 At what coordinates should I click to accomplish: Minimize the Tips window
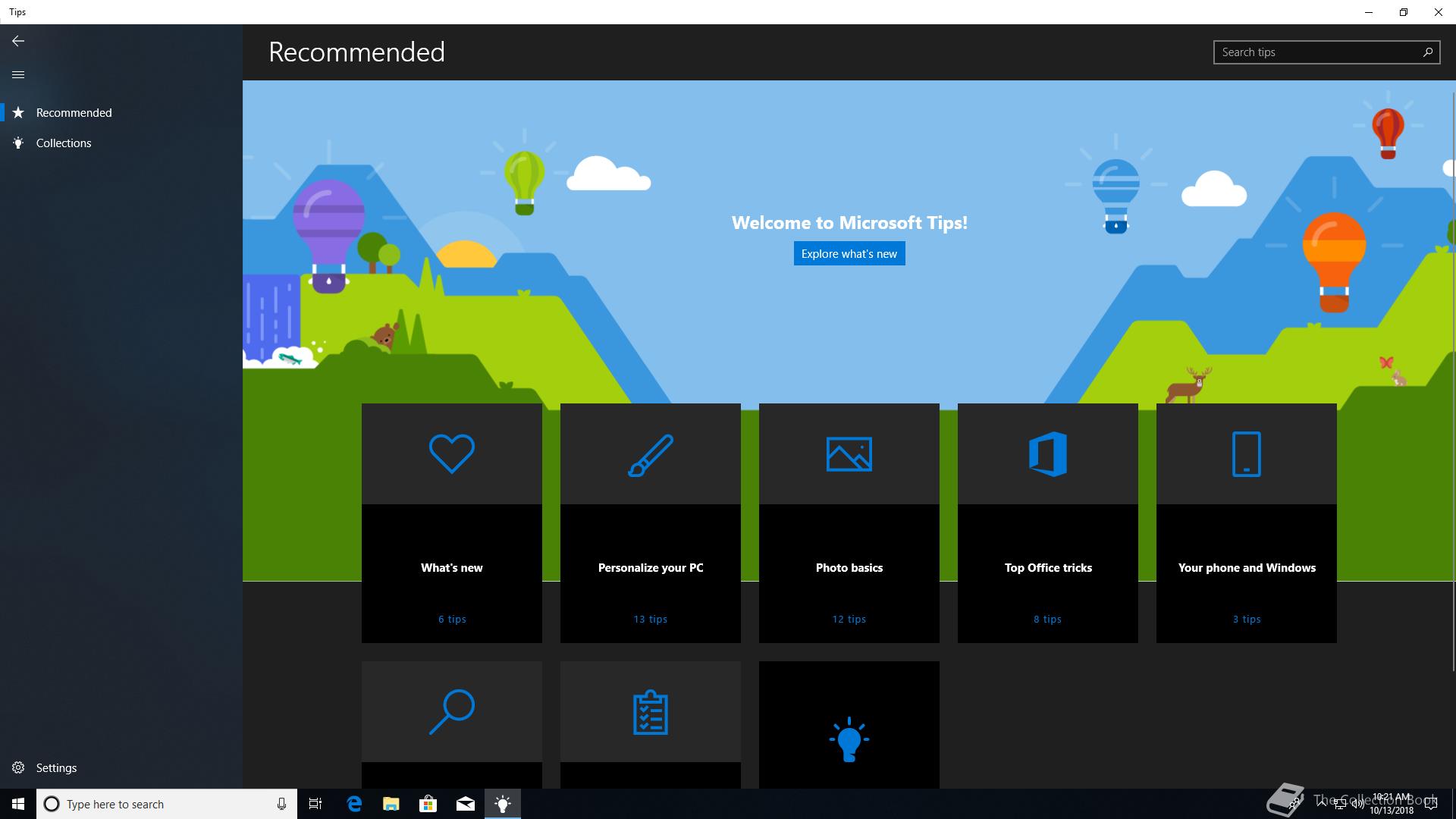(1369, 12)
